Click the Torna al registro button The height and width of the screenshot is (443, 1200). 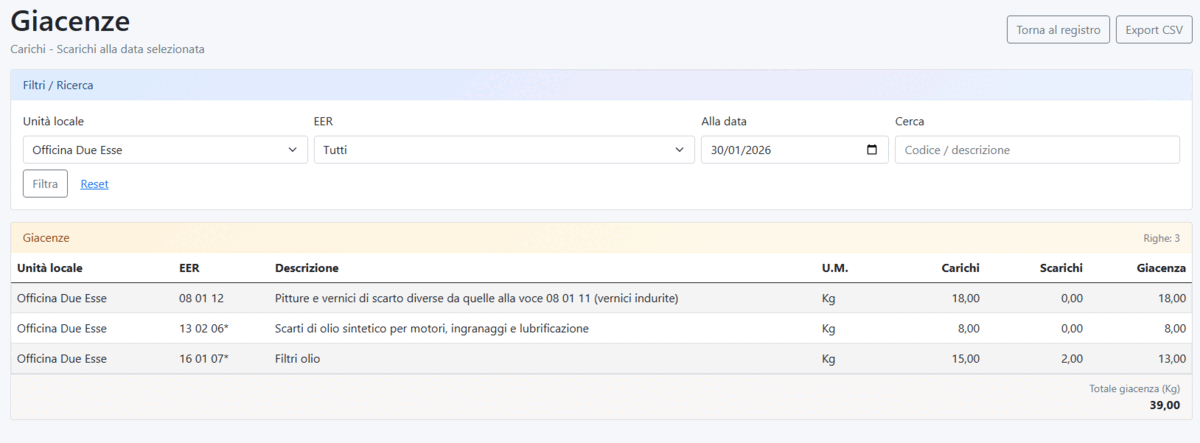click(1058, 30)
